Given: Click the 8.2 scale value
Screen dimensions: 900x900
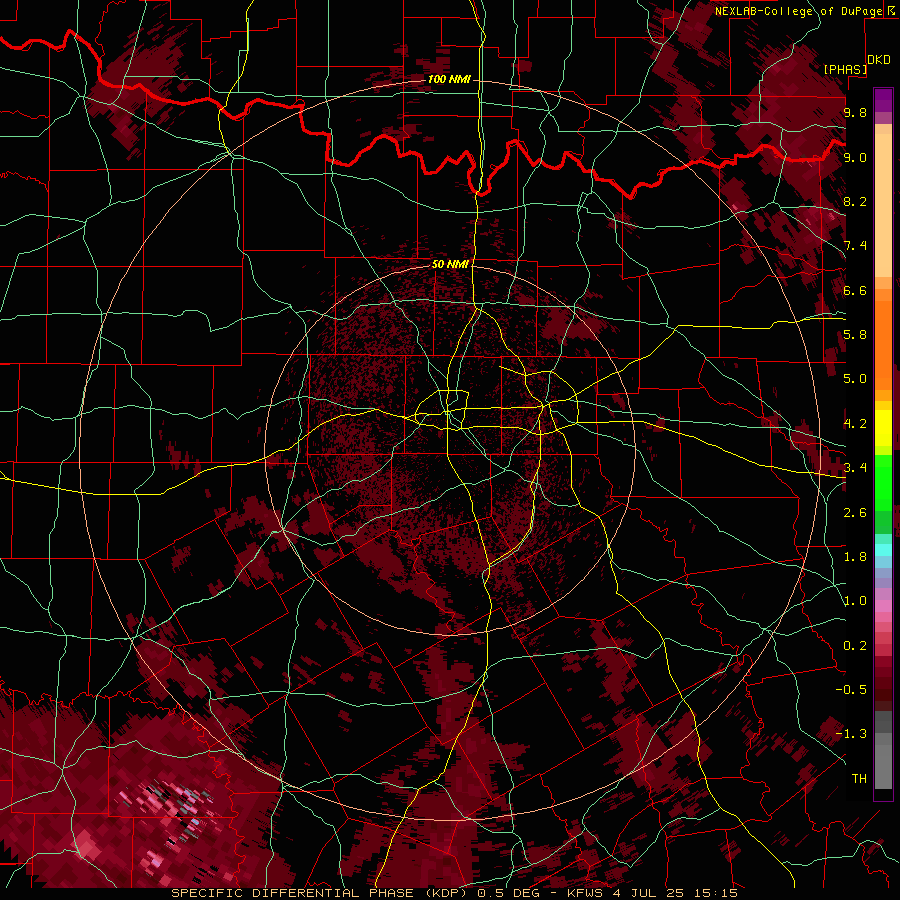Looking at the screenshot, I should 855,201.
